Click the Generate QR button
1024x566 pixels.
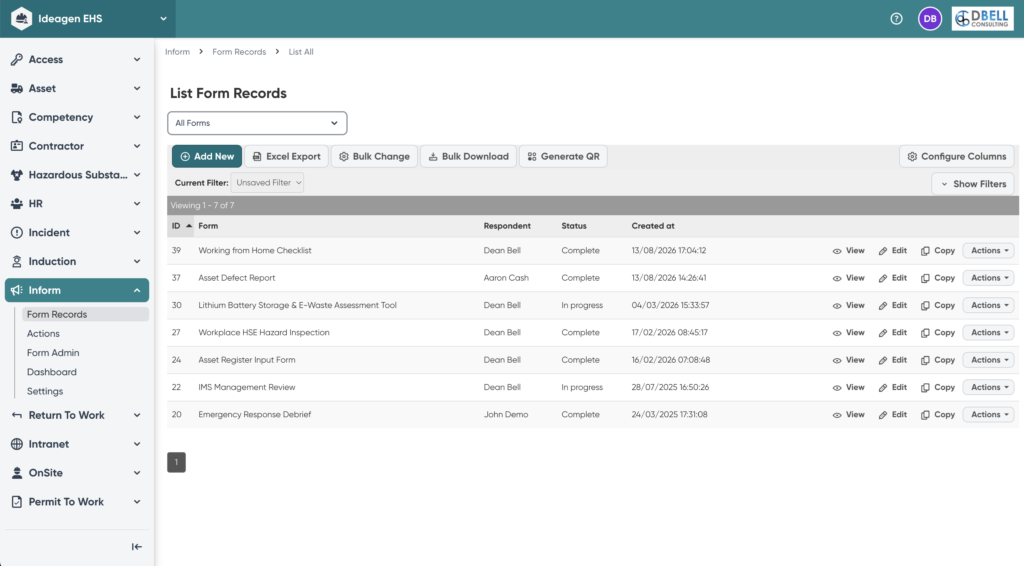563,157
